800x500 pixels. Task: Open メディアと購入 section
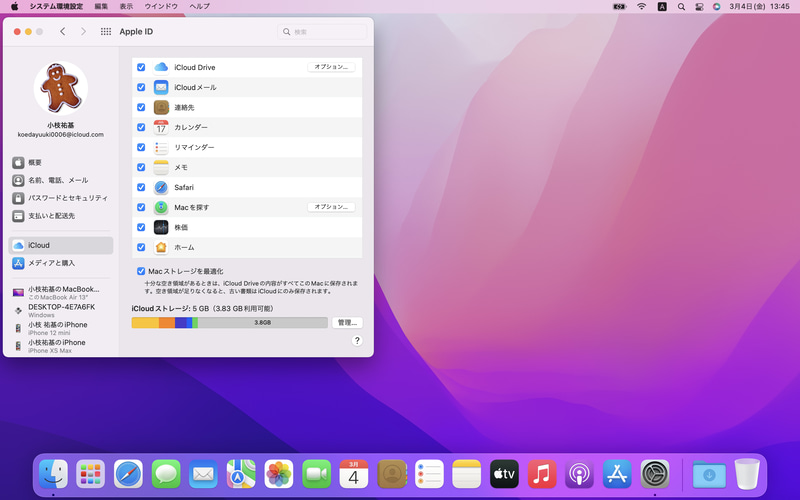(61, 263)
